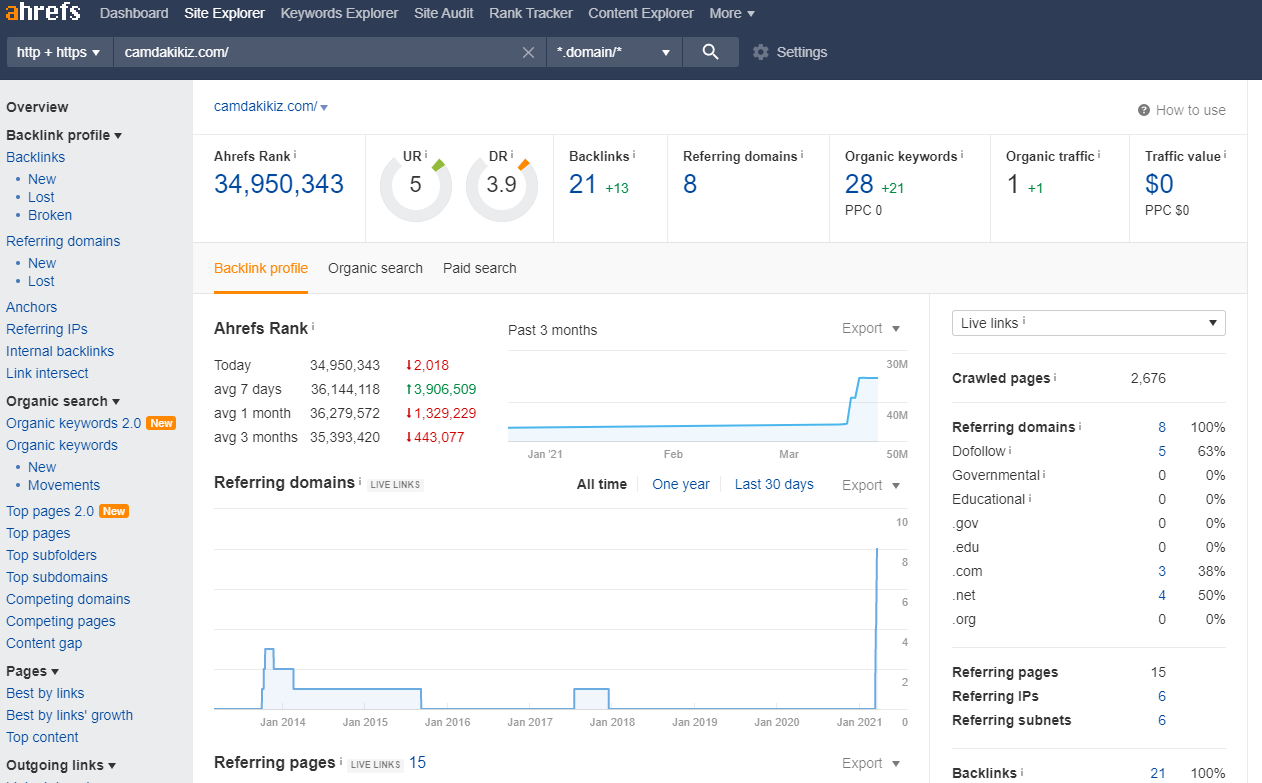The image size is (1262, 783).
Task: Switch to the Organic search tab
Action: pyautogui.click(x=375, y=268)
